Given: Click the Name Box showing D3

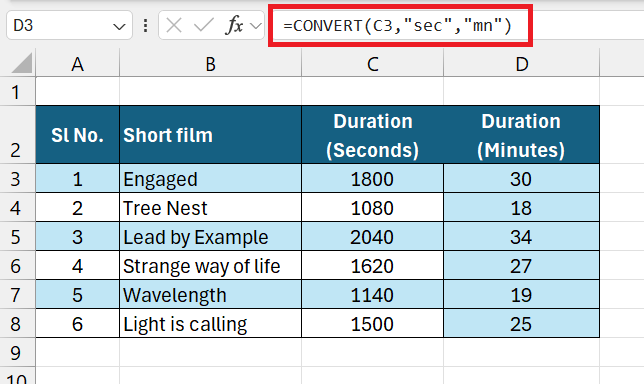Looking at the screenshot, I should click(69, 25).
